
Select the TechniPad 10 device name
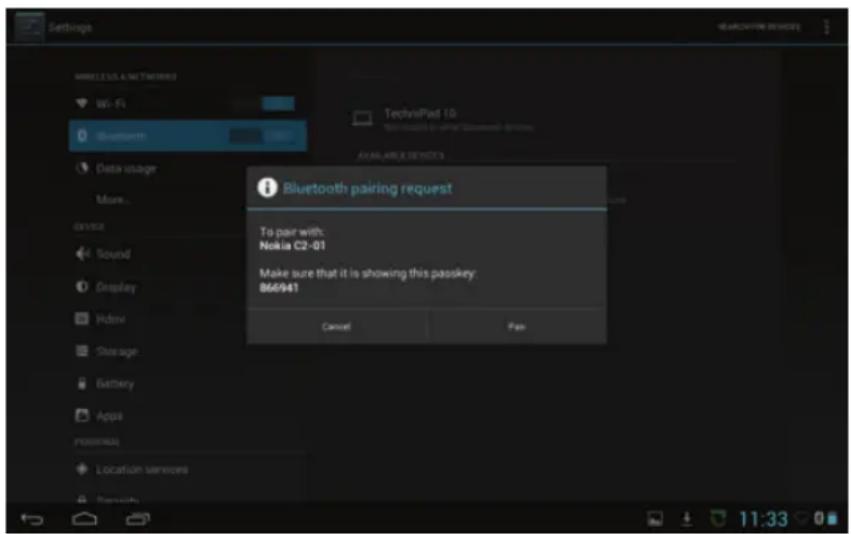[420, 113]
